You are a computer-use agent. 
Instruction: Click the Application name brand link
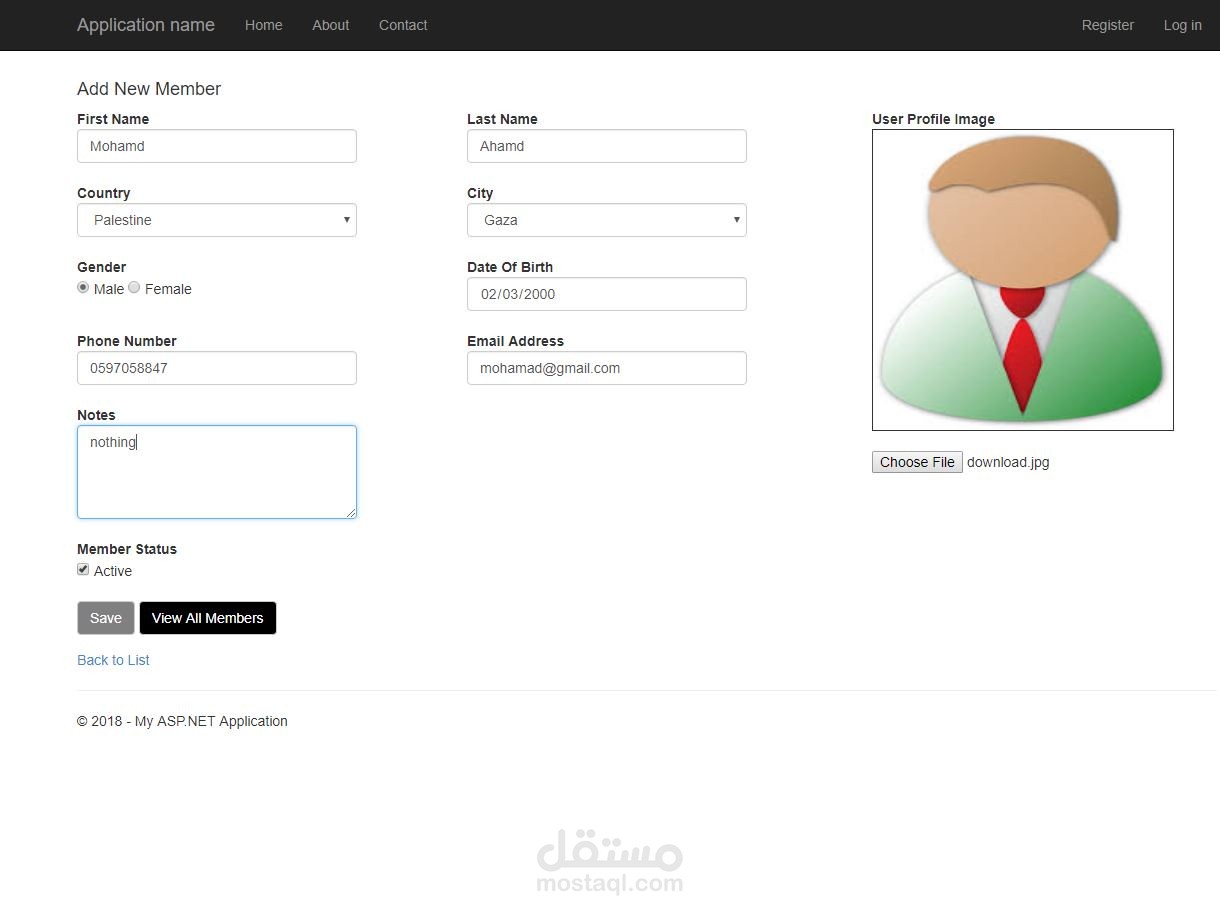(x=146, y=25)
